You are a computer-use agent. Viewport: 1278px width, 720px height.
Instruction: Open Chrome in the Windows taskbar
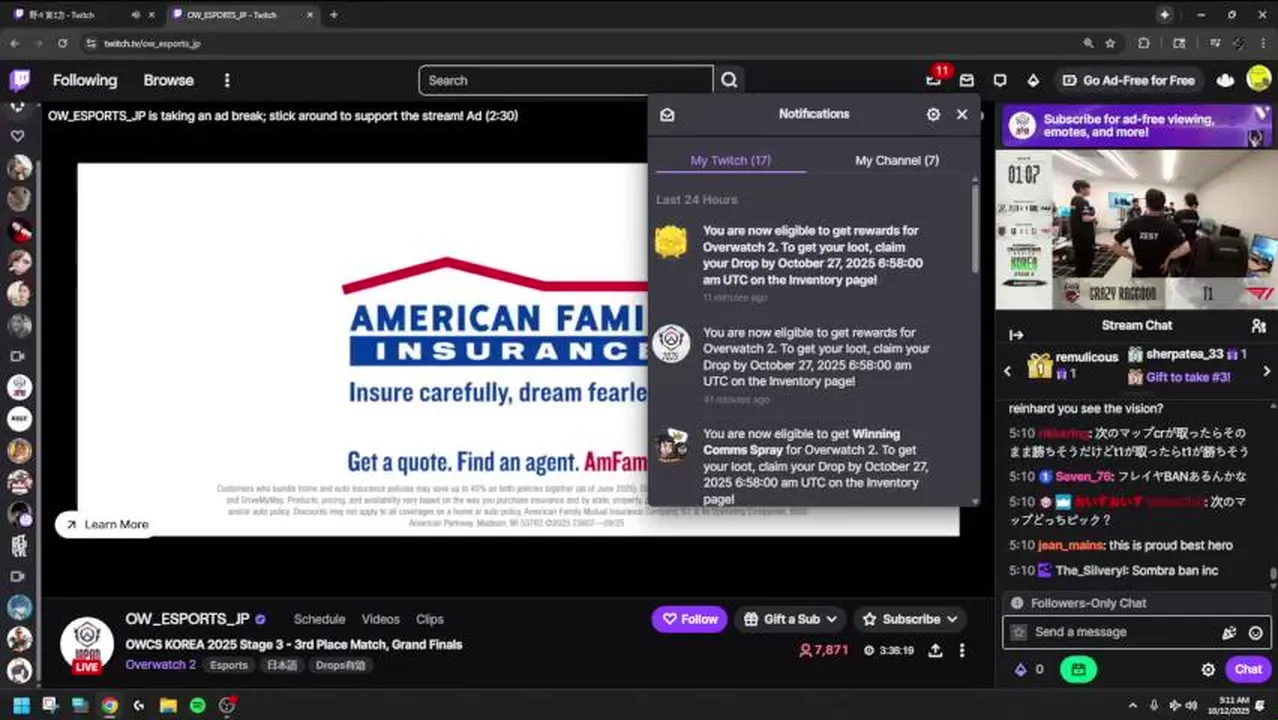(x=109, y=705)
